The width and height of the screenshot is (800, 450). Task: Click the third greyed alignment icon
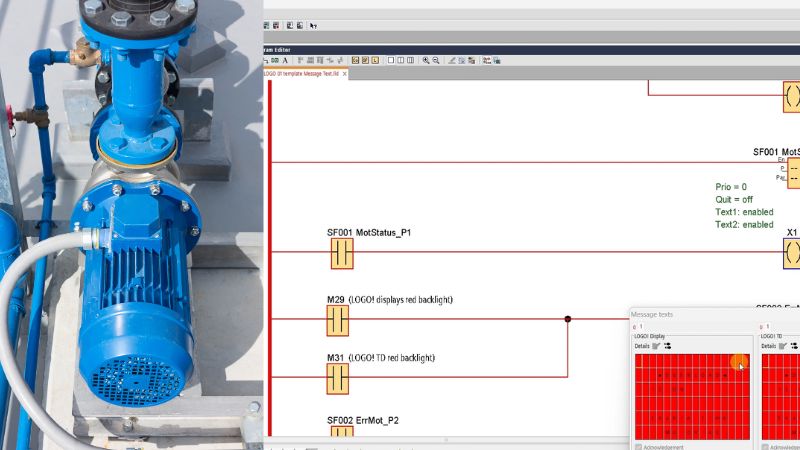[x=320, y=60]
